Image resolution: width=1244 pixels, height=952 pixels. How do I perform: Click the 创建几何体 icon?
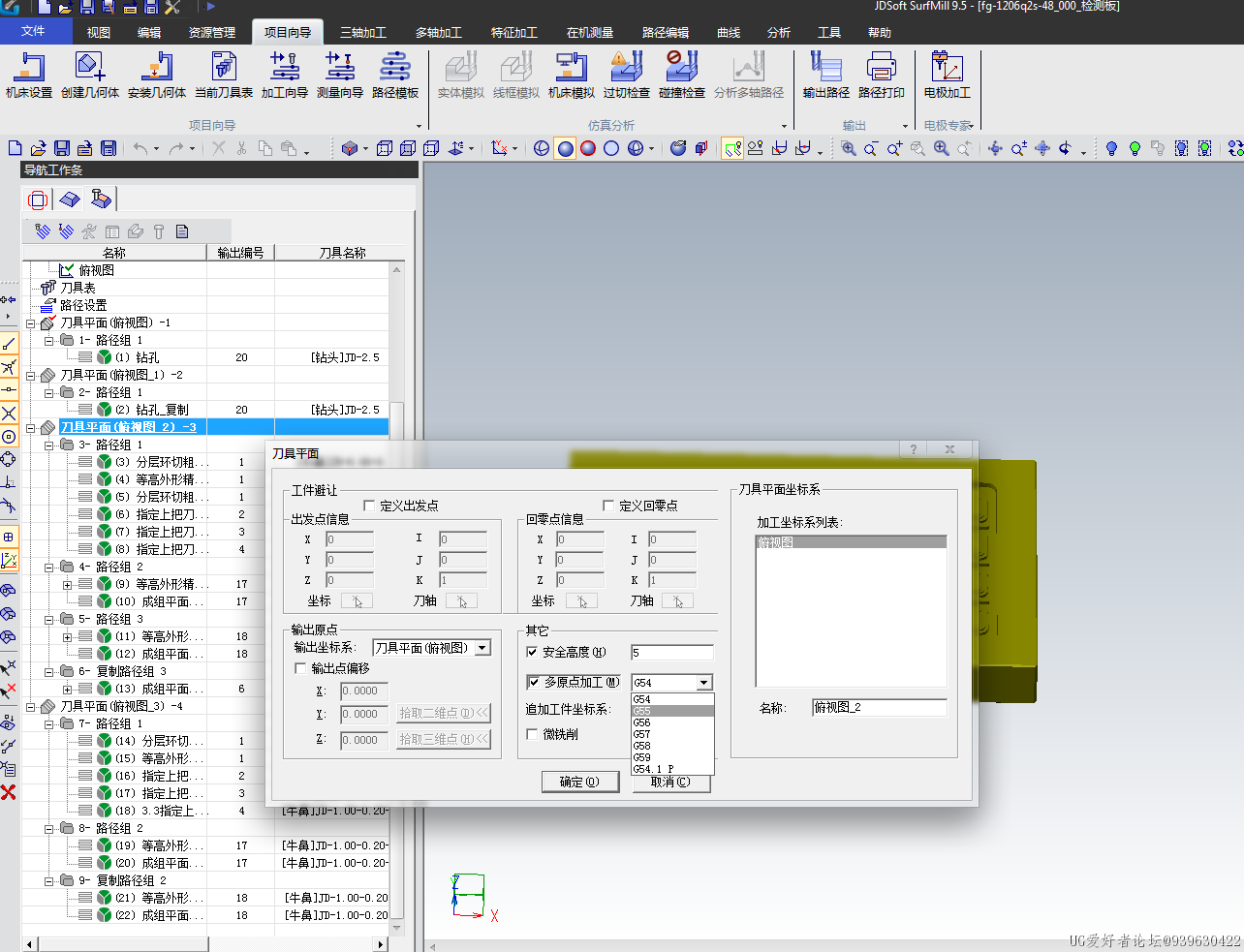click(89, 76)
